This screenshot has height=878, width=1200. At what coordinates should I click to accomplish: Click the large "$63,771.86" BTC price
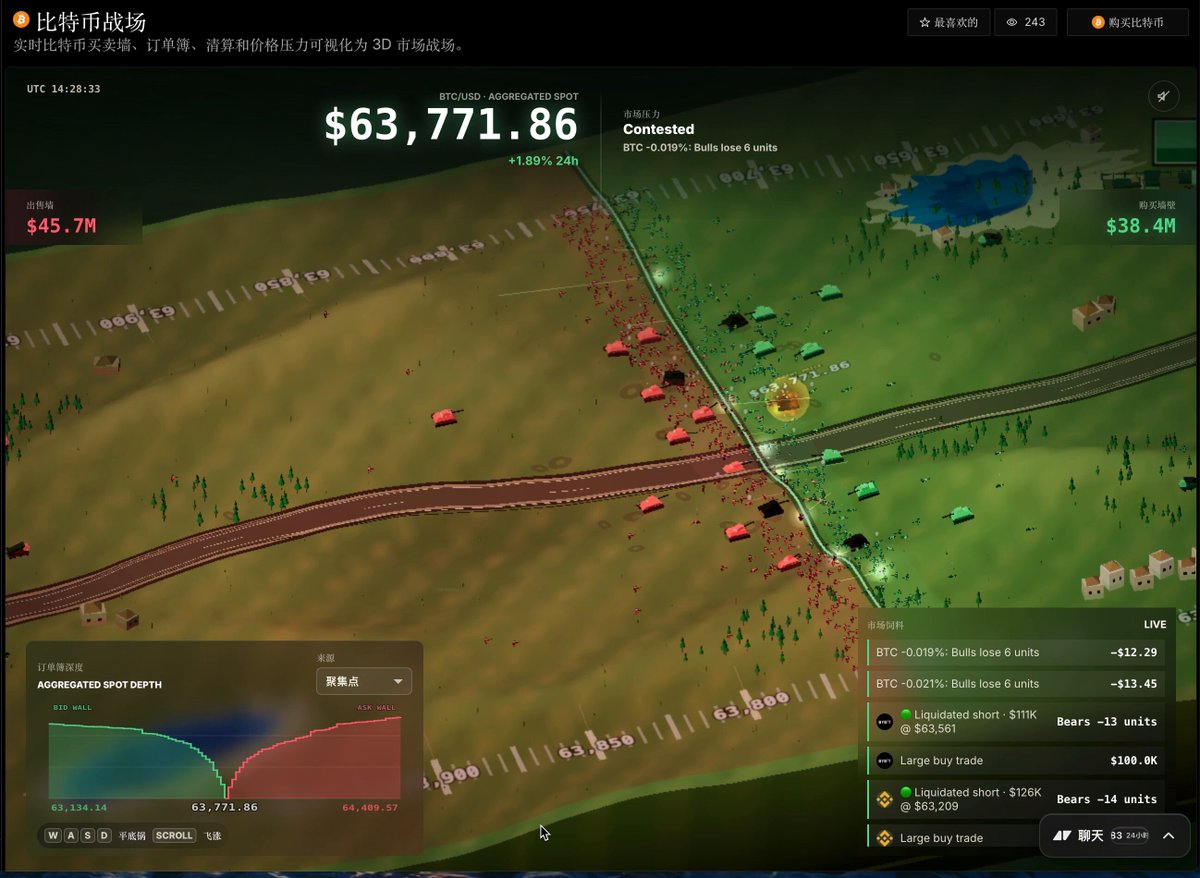coord(451,126)
